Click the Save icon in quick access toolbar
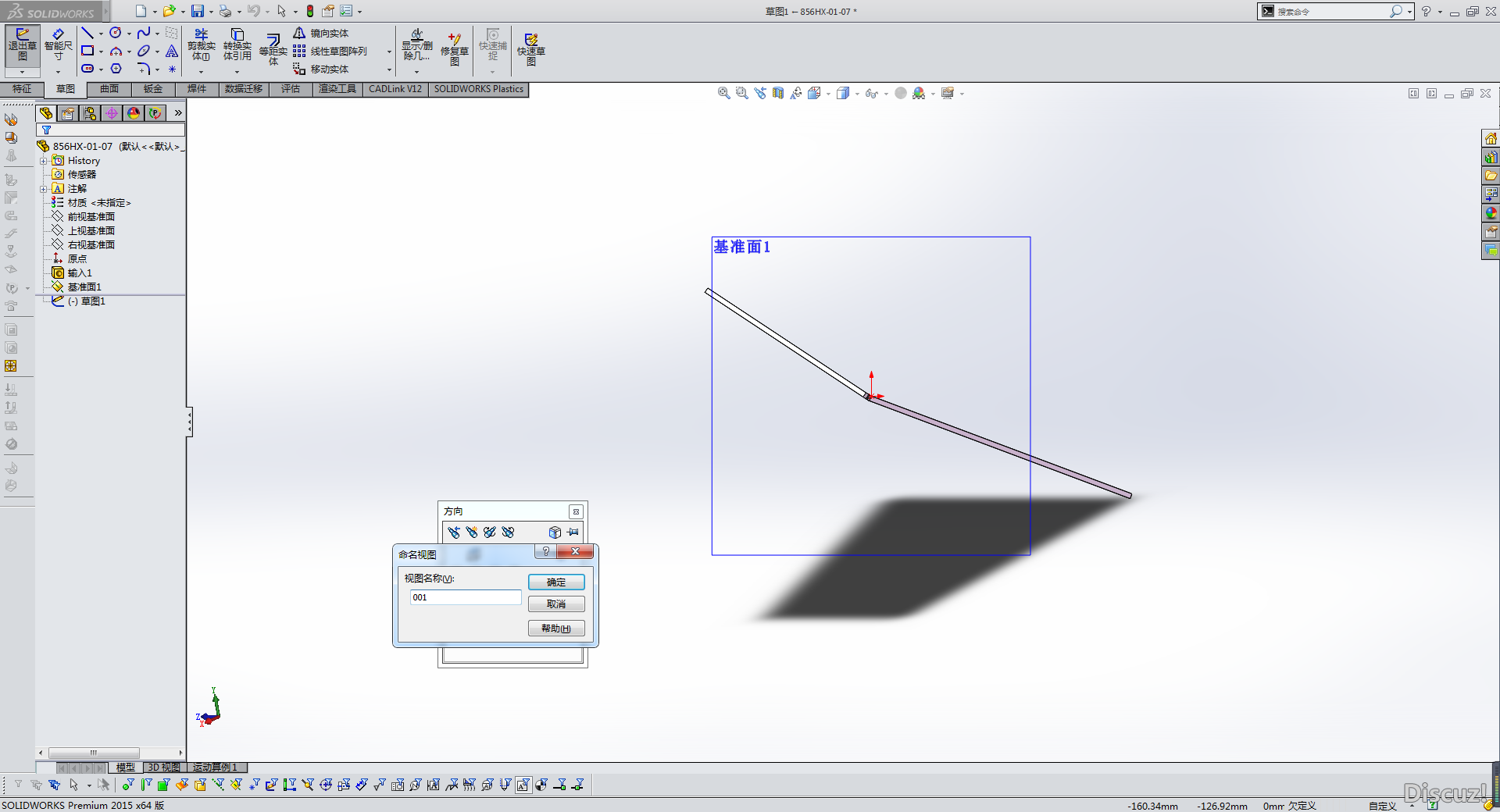 point(198,11)
